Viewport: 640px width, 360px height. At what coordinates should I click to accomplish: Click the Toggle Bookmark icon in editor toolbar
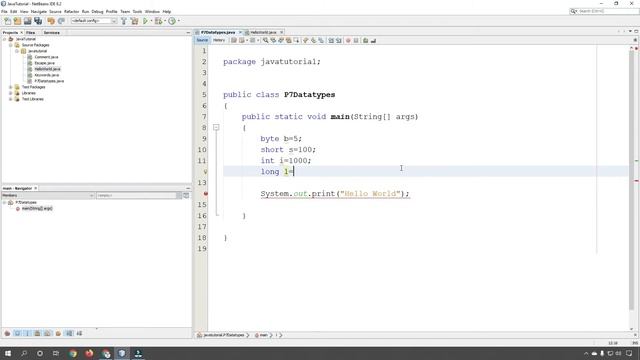[x=321, y=40]
